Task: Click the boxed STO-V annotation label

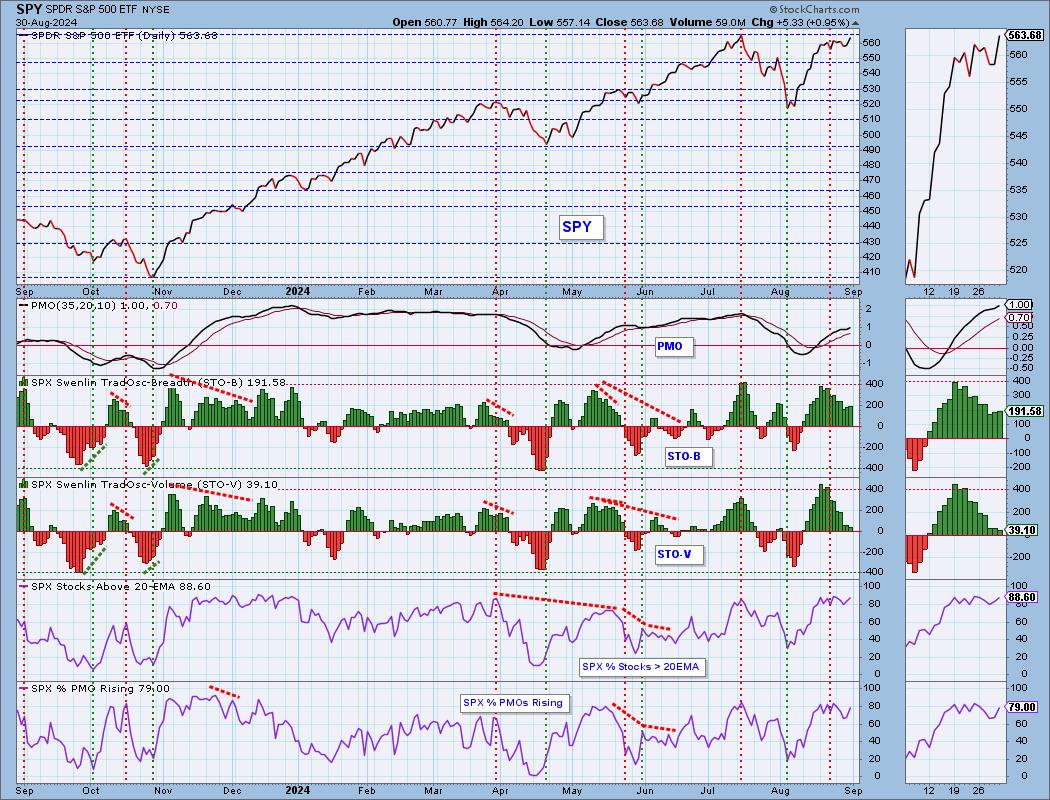Action: (678, 554)
